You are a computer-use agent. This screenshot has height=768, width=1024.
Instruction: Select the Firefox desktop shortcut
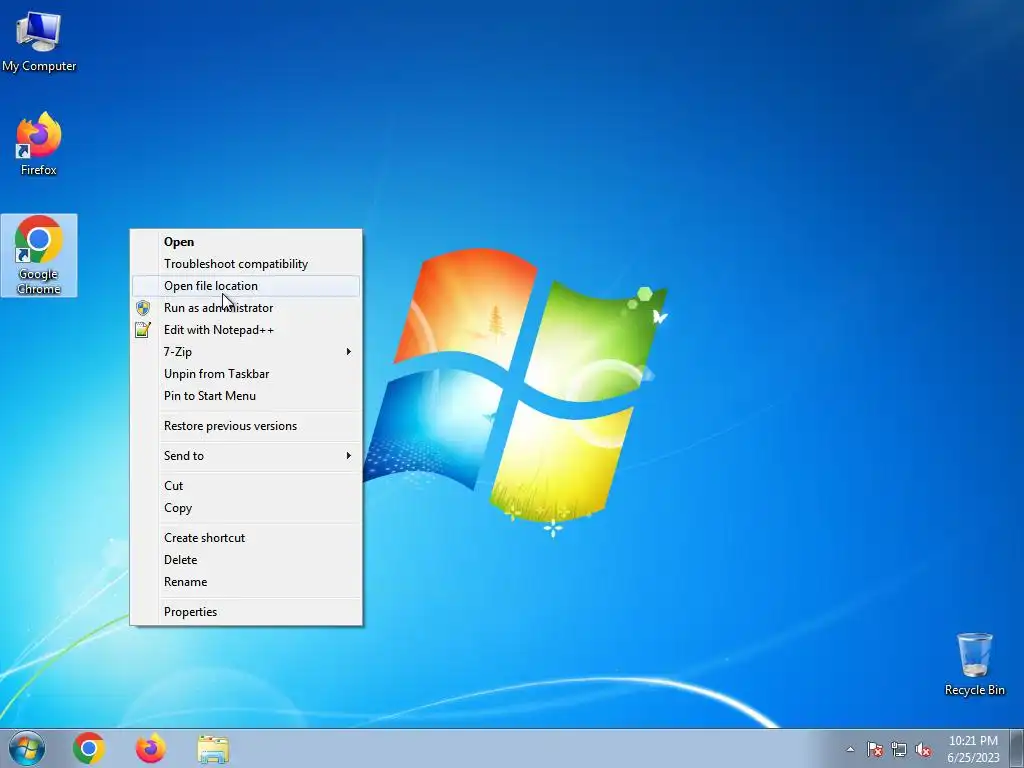[39, 144]
